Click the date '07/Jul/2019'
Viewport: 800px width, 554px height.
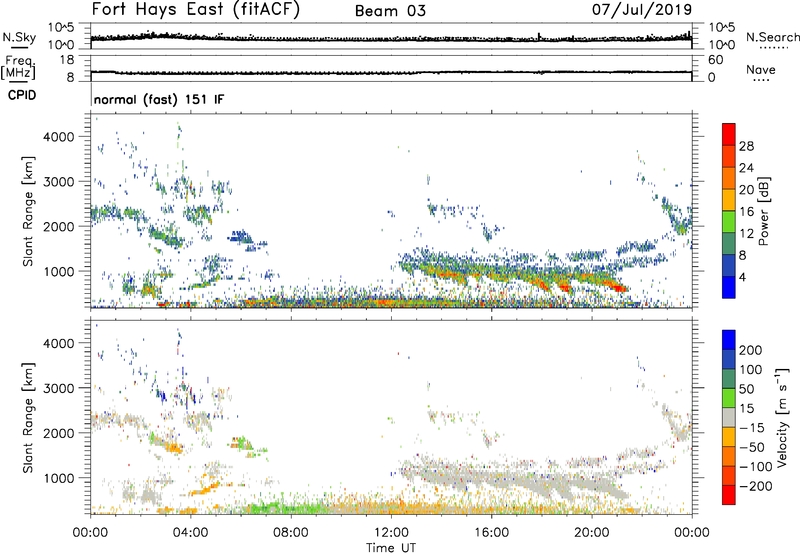(x=642, y=9)
